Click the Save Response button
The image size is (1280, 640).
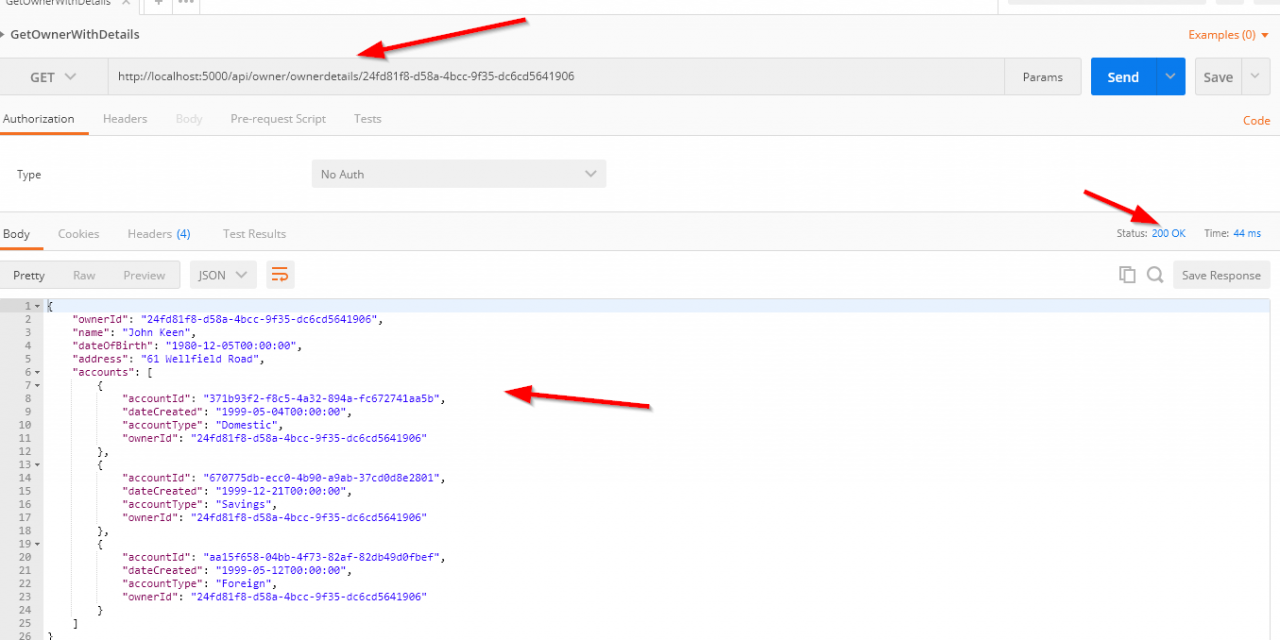coord(1220,275)
